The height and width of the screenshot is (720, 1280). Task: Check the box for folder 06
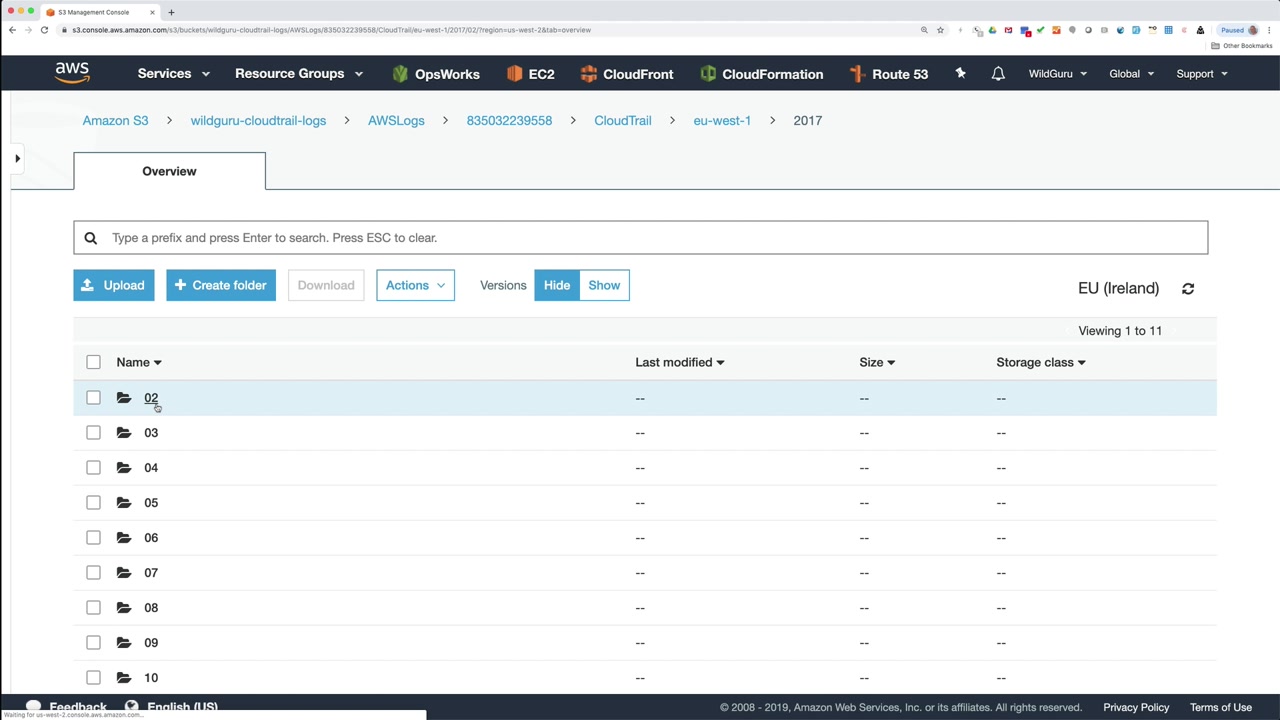pyautogui.click(x=93, y=538)
